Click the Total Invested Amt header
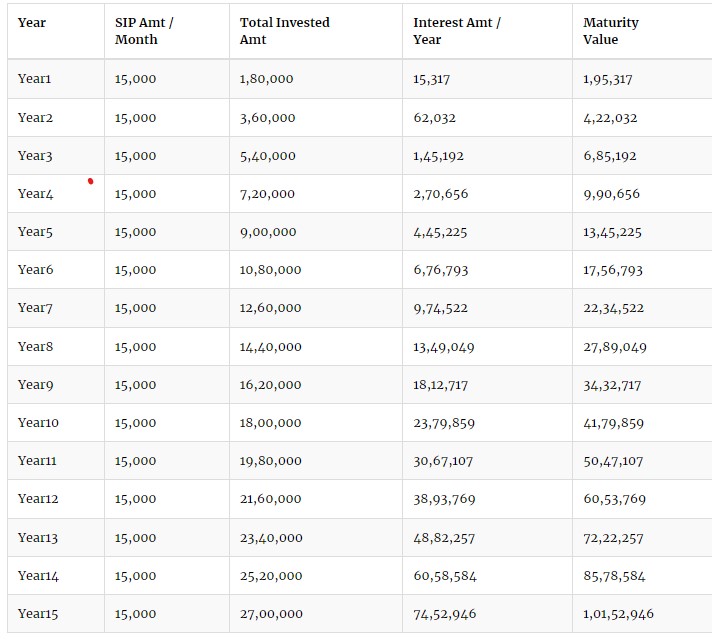Viewport: 712px width, 641px height. point(285,31)
